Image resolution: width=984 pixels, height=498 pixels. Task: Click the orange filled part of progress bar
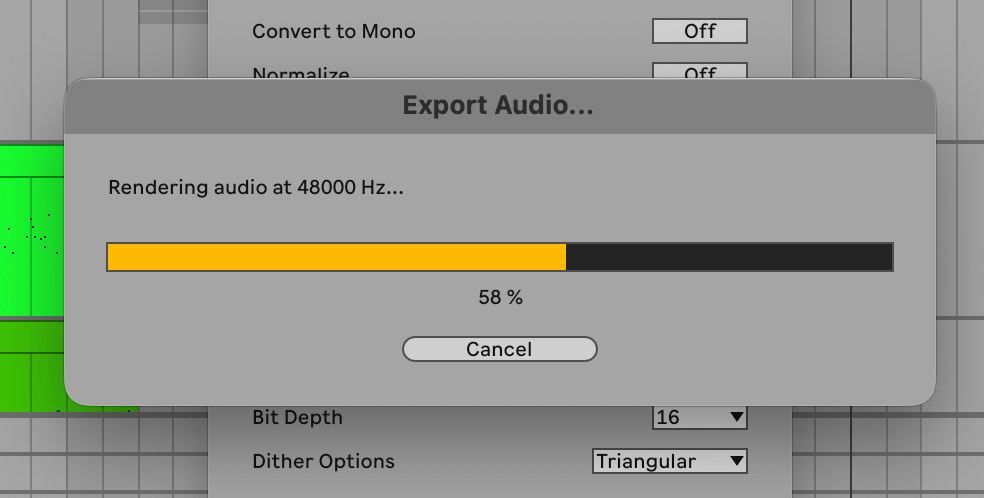pyautogui.click(x=336, y=257)
